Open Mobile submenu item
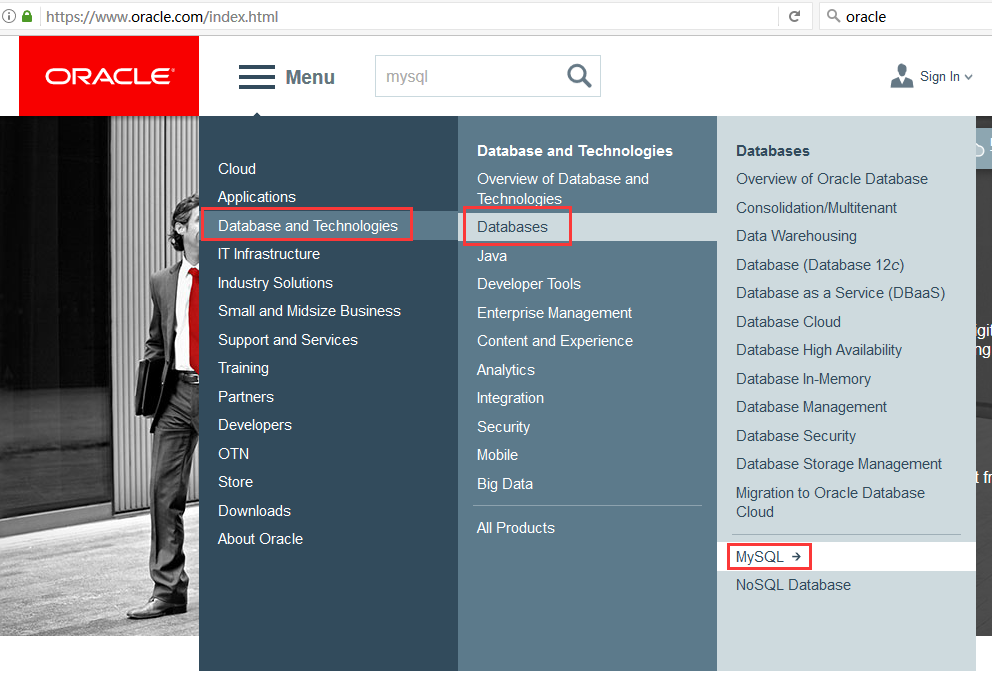Screen dimensions: 992x677 tap(497, 455)
